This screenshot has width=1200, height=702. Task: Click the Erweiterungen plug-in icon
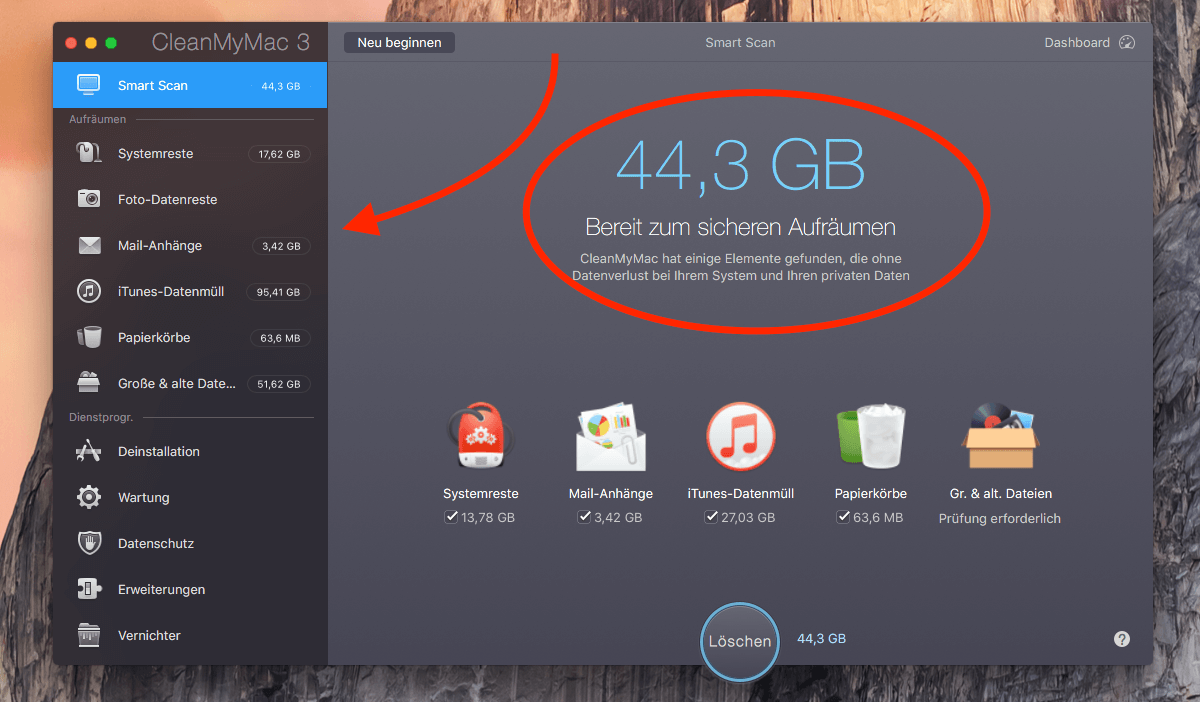point(90,589)
